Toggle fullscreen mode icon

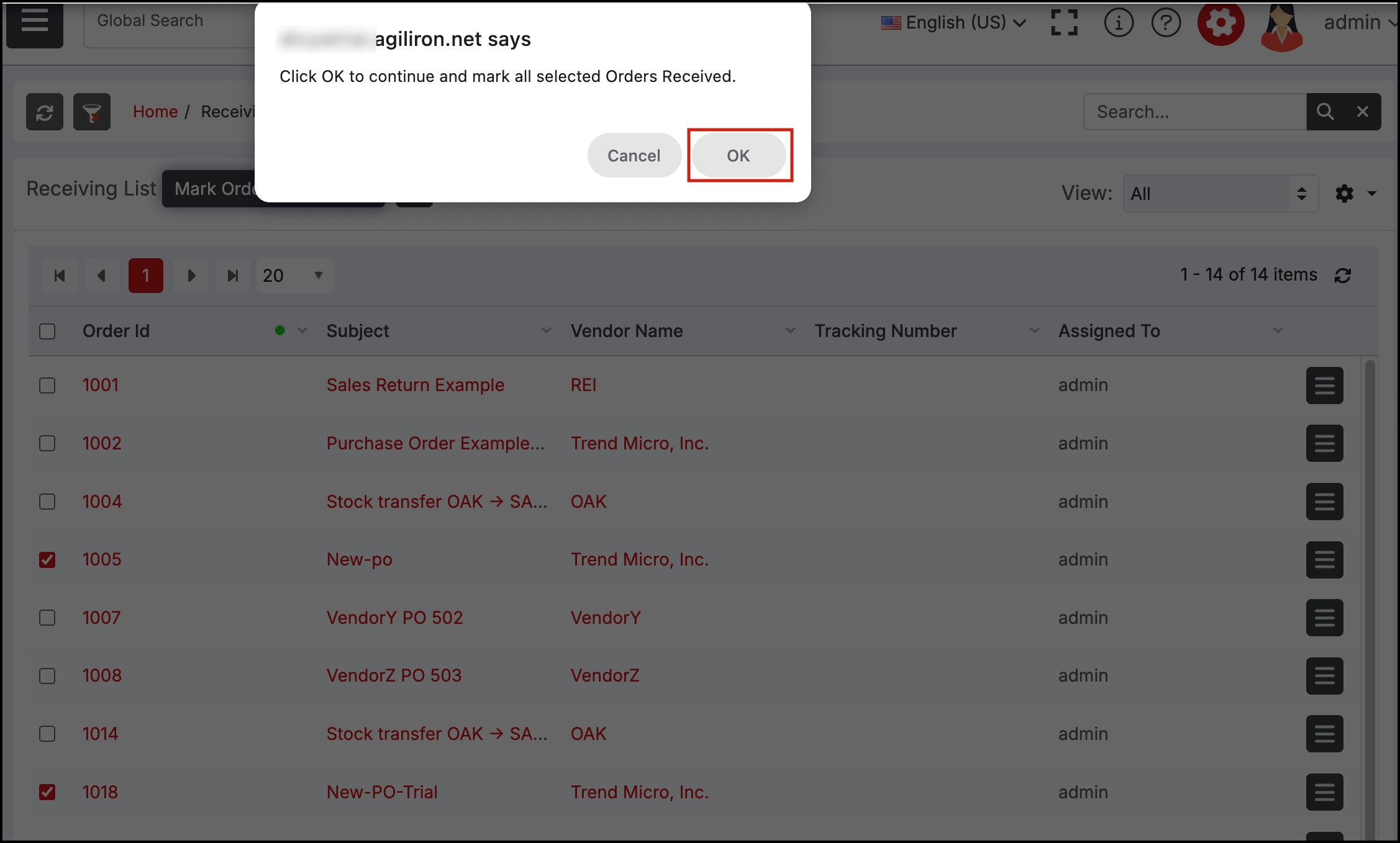(x=1064, y=22)
